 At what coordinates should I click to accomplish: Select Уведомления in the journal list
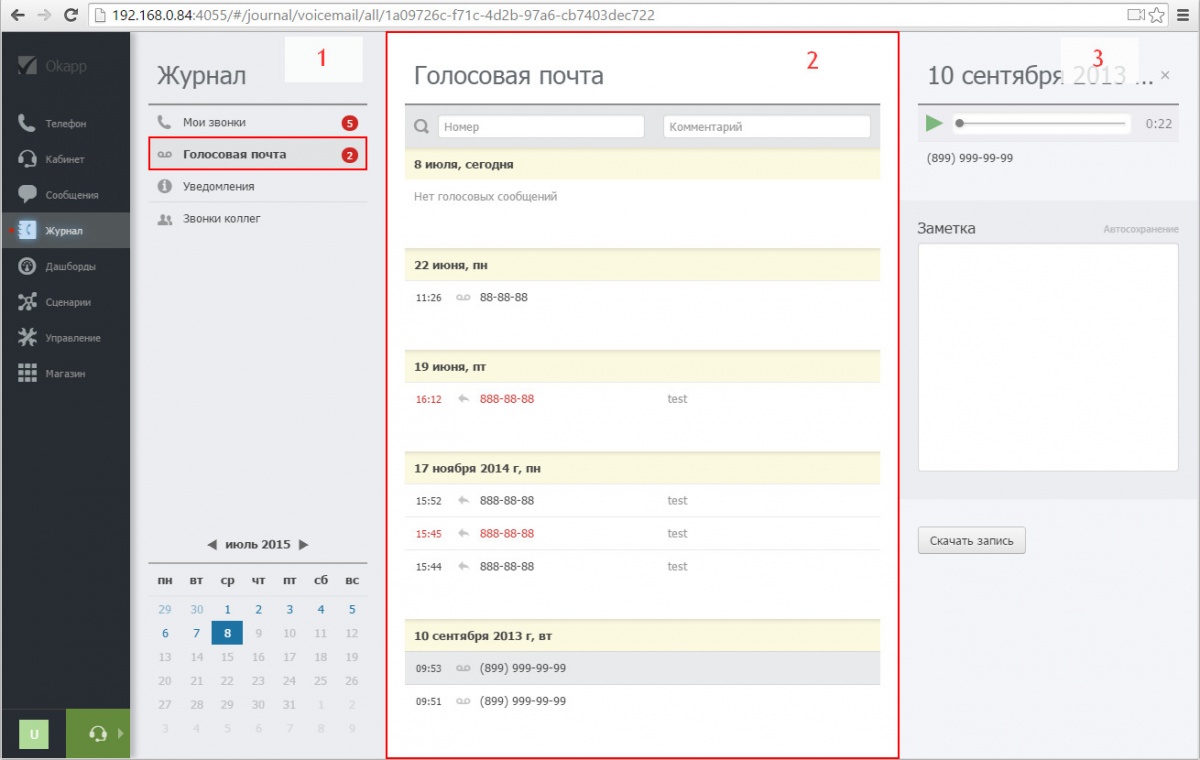click(x=218, y=186)
